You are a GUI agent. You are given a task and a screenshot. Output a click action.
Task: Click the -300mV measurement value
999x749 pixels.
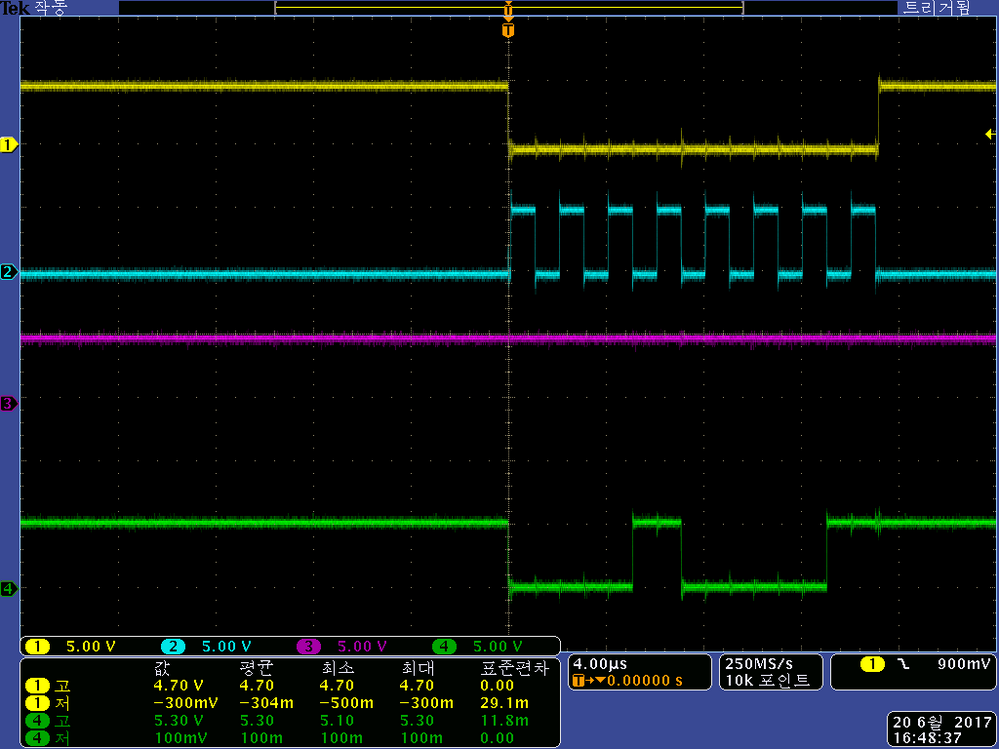point(186,703)
